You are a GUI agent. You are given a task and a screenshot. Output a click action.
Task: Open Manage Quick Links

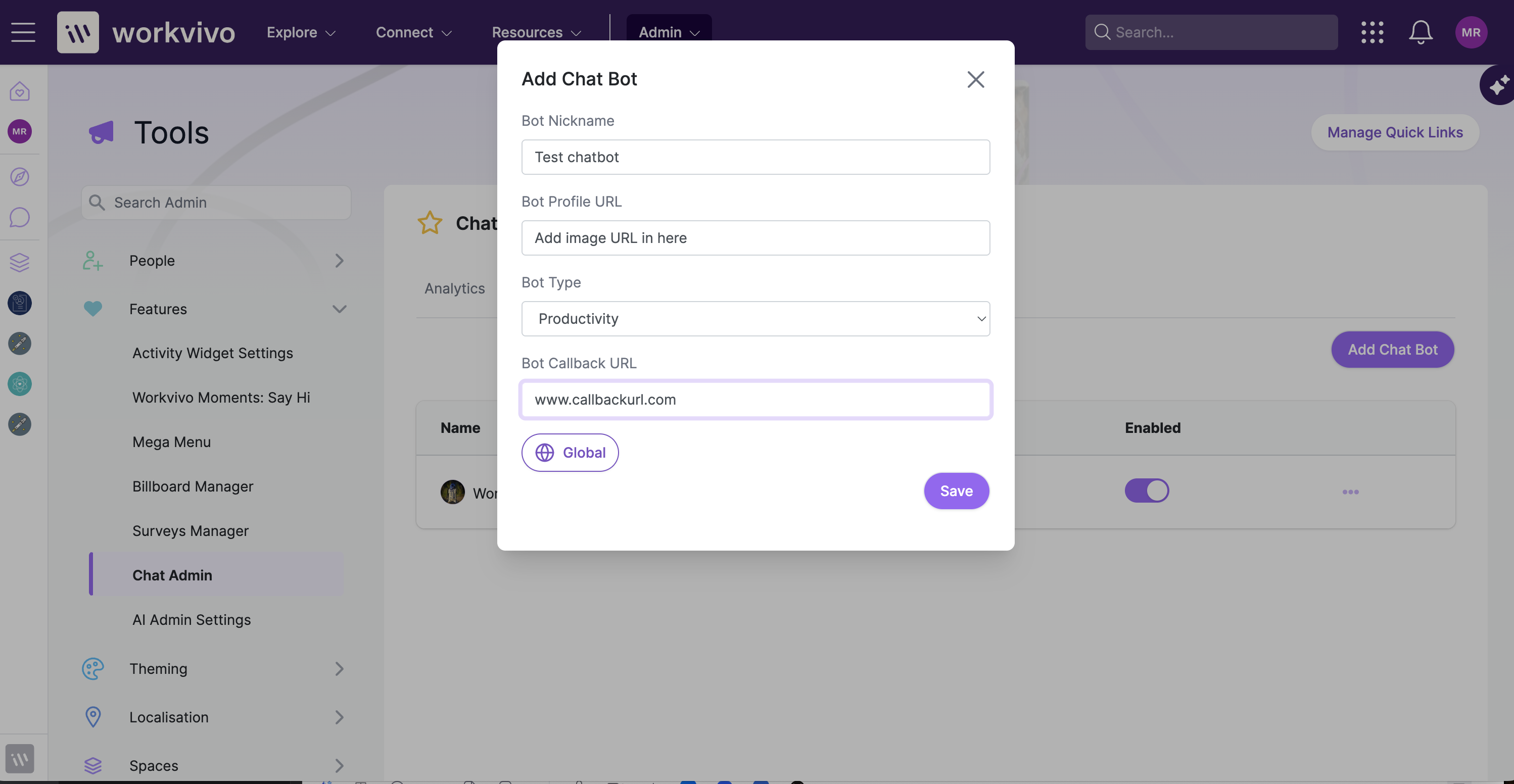pyautogui.click(x=1395, y=132)
